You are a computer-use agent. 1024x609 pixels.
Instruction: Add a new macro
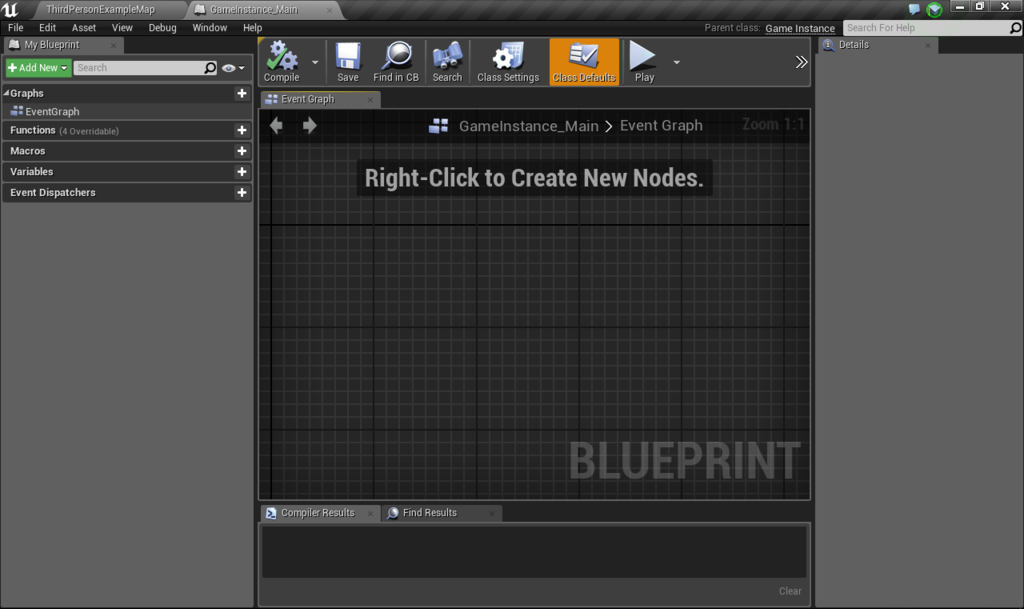pos(242,151)
